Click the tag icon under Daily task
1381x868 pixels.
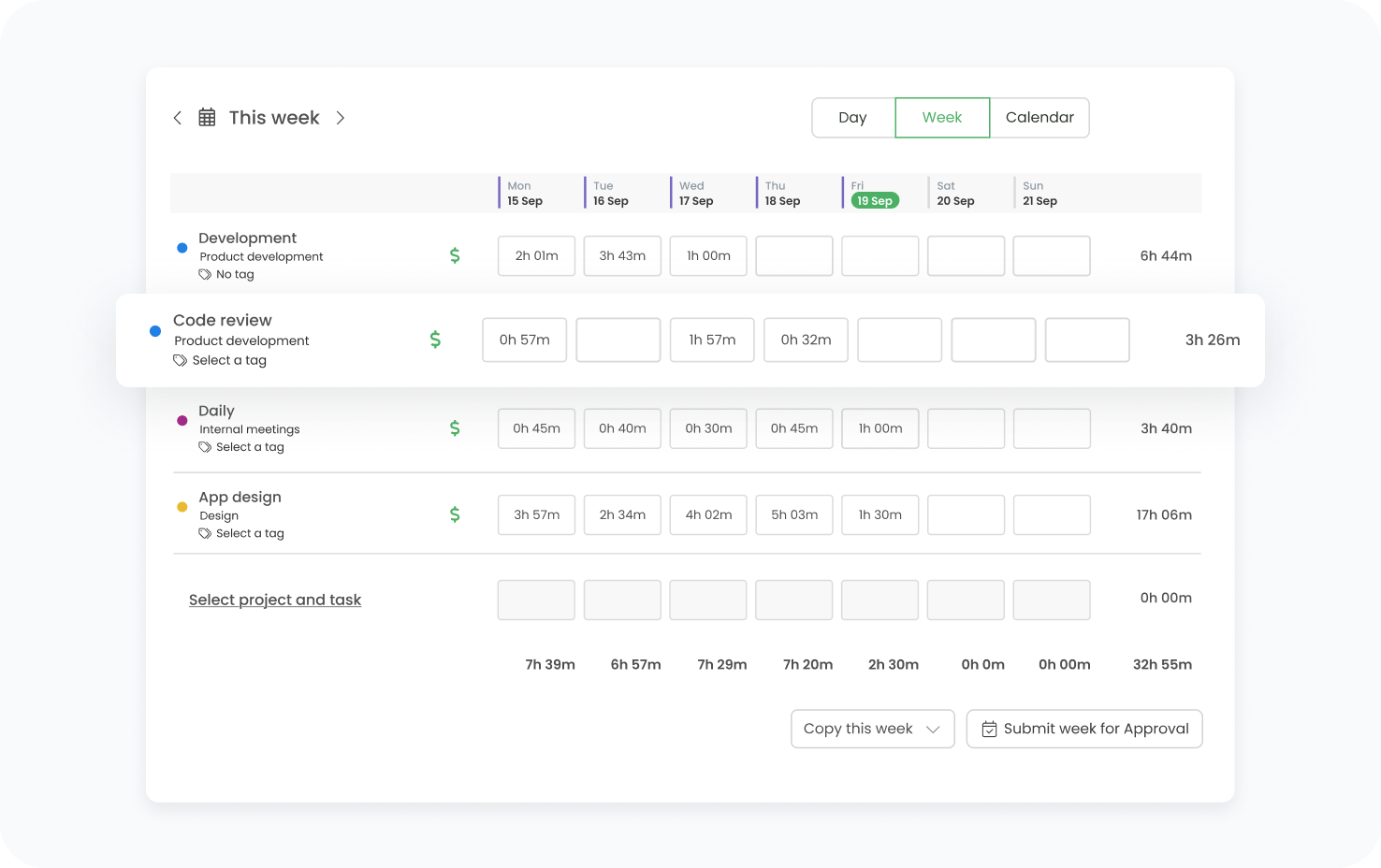tap(205, 447)
